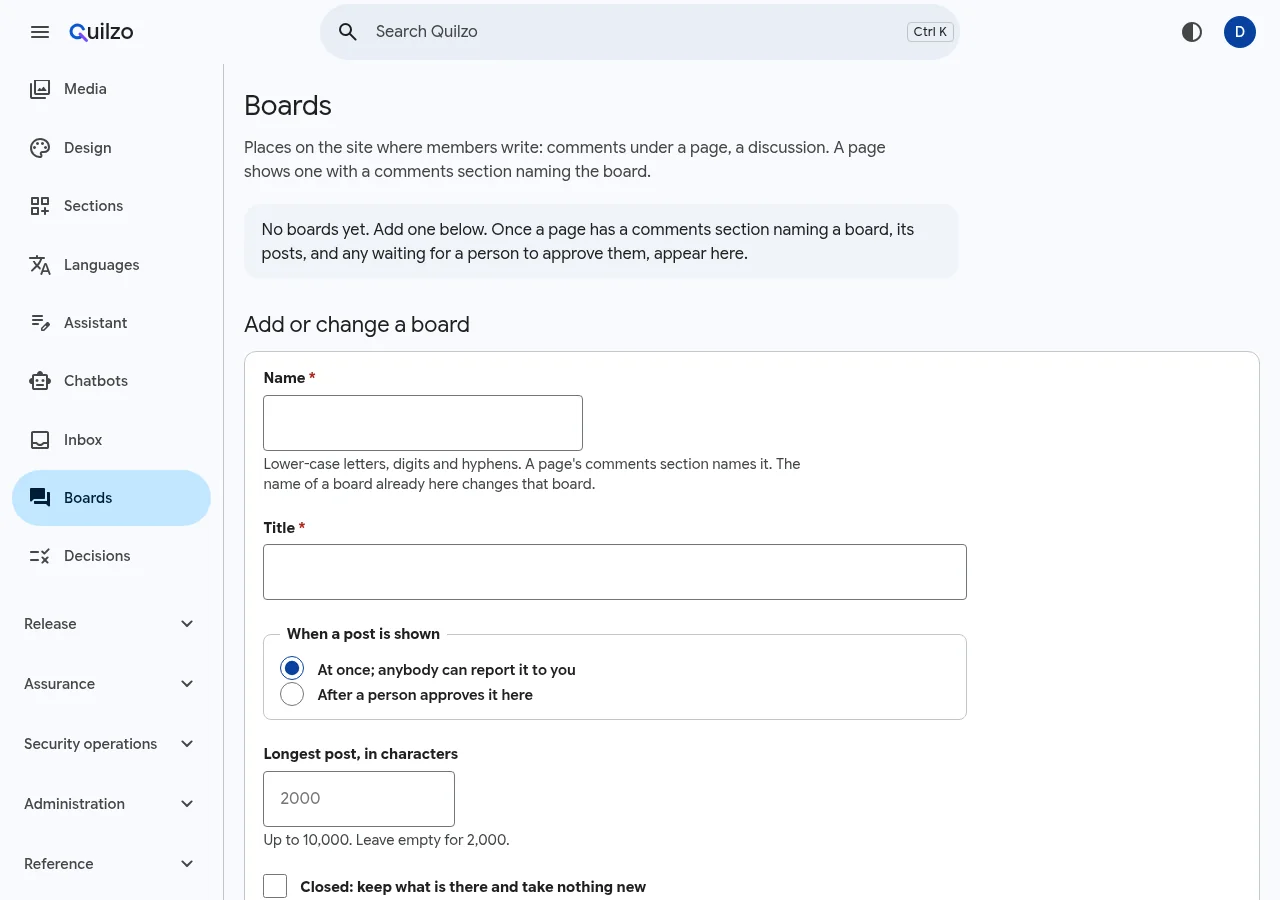Open the user avatar D menu
The width and height of the screenshot is (1280, 900).
click(x=1240, y=32)
